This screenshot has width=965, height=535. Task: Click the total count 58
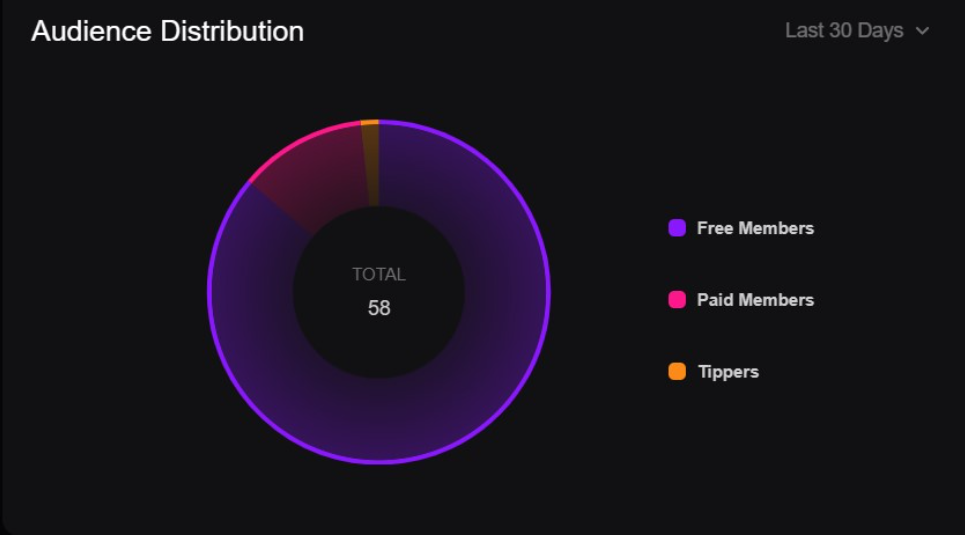378,308
